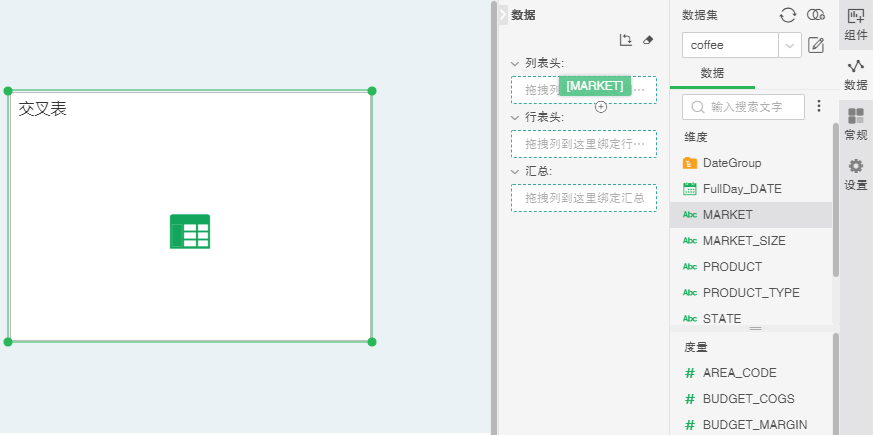Screen dimensions: 873x435
Task: Open the 设置 settings sidebar panel
Action: (x=856, y=174)
